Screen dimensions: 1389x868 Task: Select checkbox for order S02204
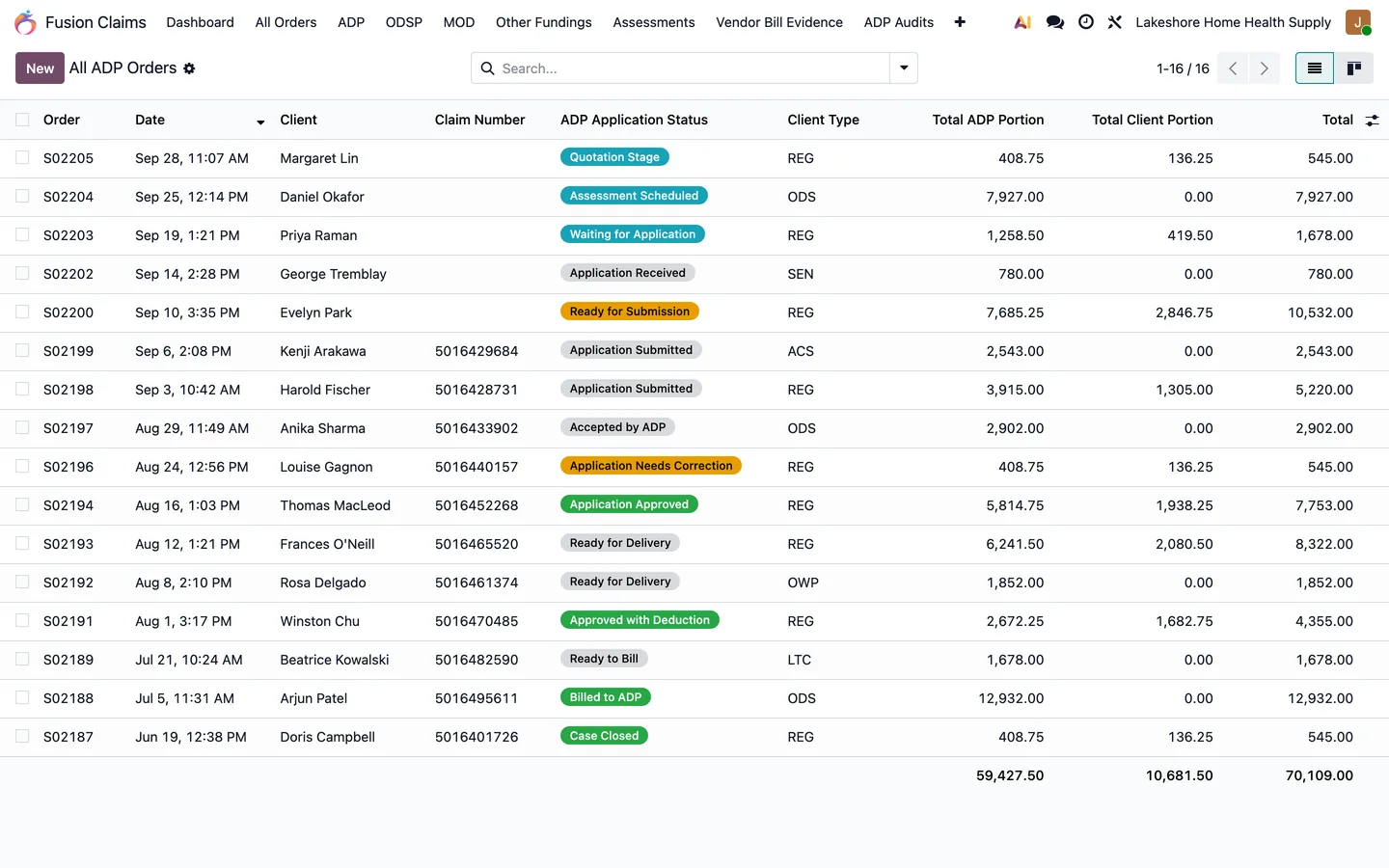pos(22,197)
